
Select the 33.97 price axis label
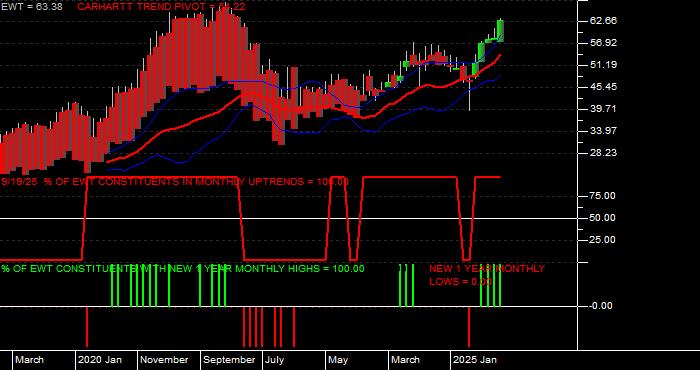[603, 131]
